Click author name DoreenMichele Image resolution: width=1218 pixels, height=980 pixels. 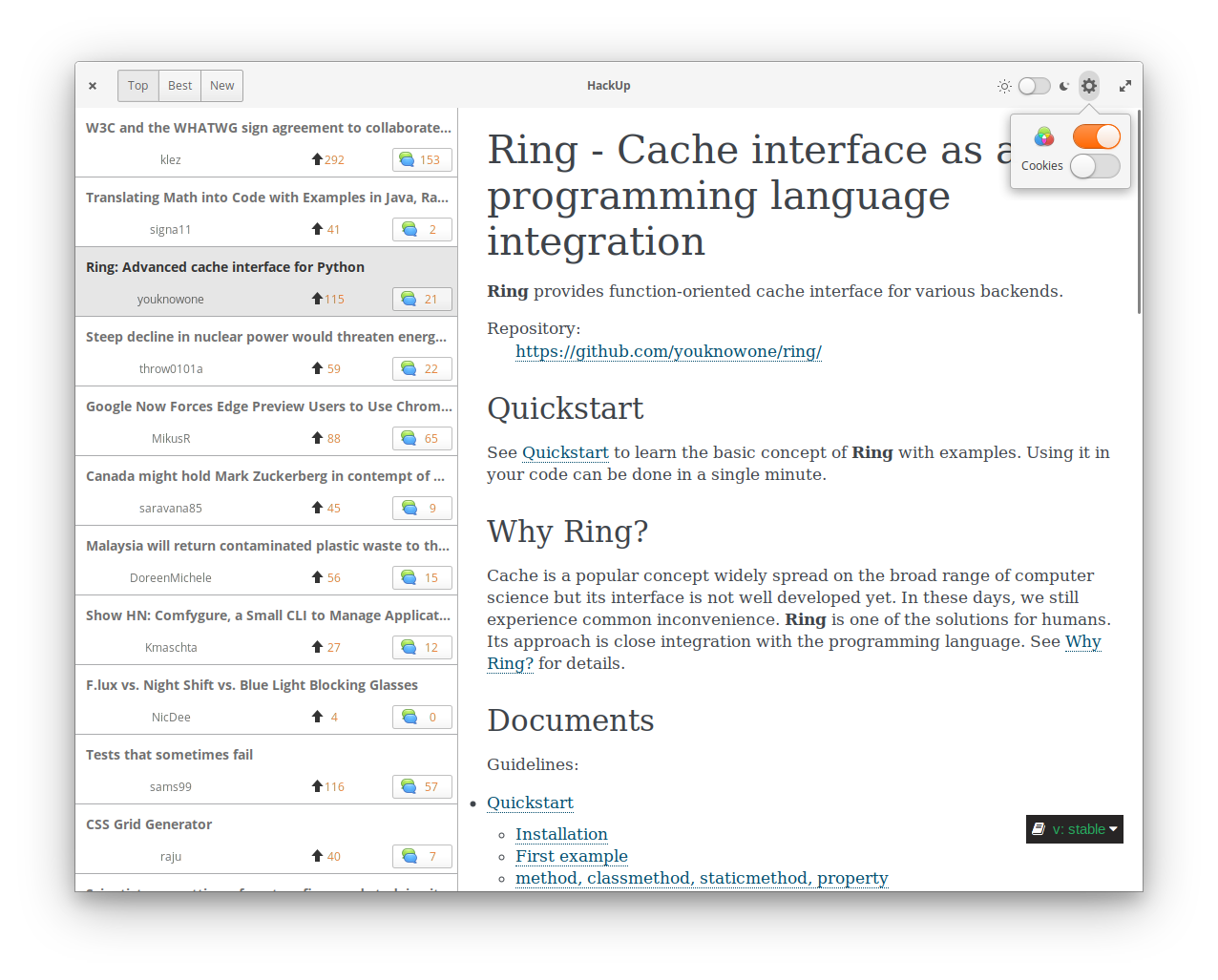coord(171,577)
